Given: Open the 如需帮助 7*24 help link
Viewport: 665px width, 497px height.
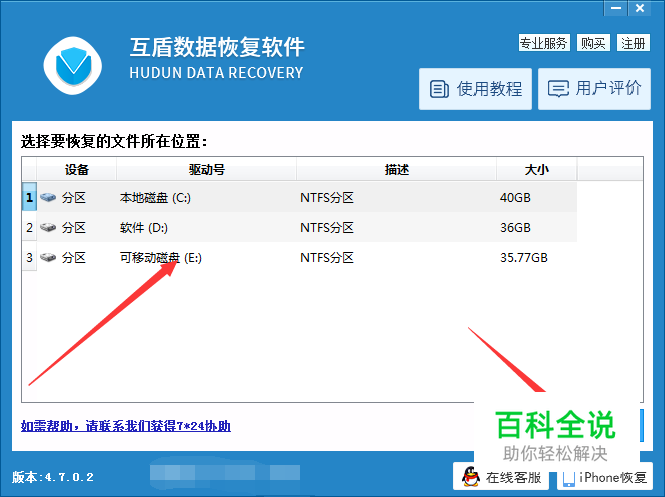Looking at the screenshot, I should tap(126, 426).
